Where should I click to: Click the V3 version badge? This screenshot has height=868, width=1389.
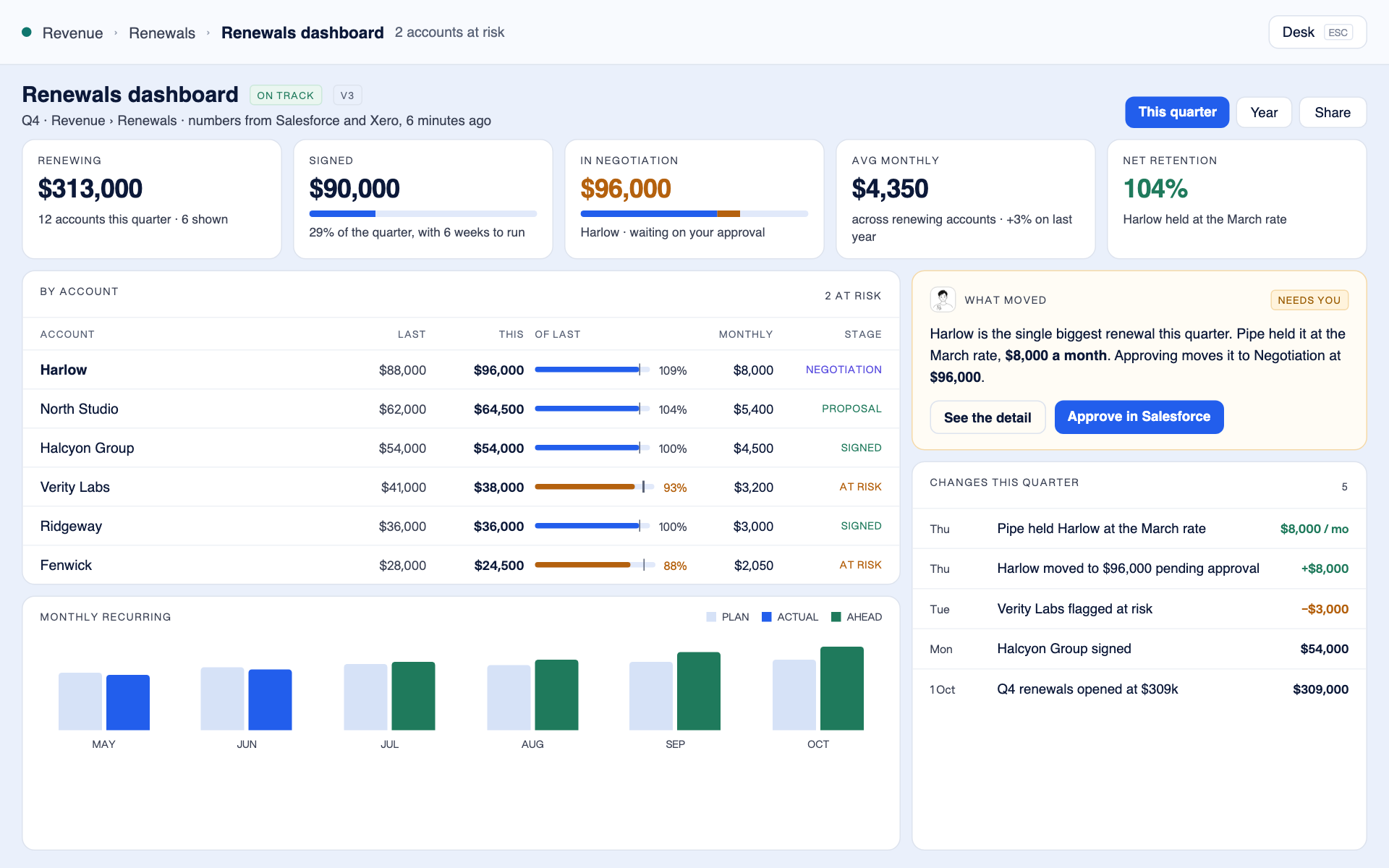pyautogui.click(x=347, y=95)
